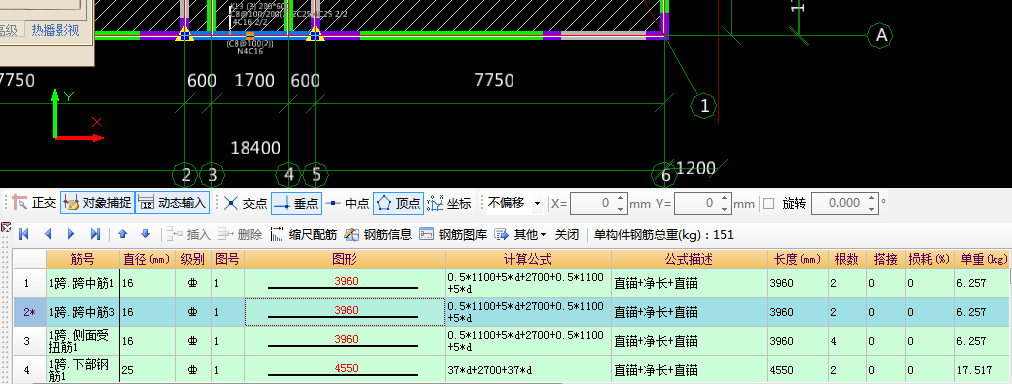Click cell 1跨.侧面受扭筋1
The height and width of the screenshot is (384, 1012).
point(83,341)
